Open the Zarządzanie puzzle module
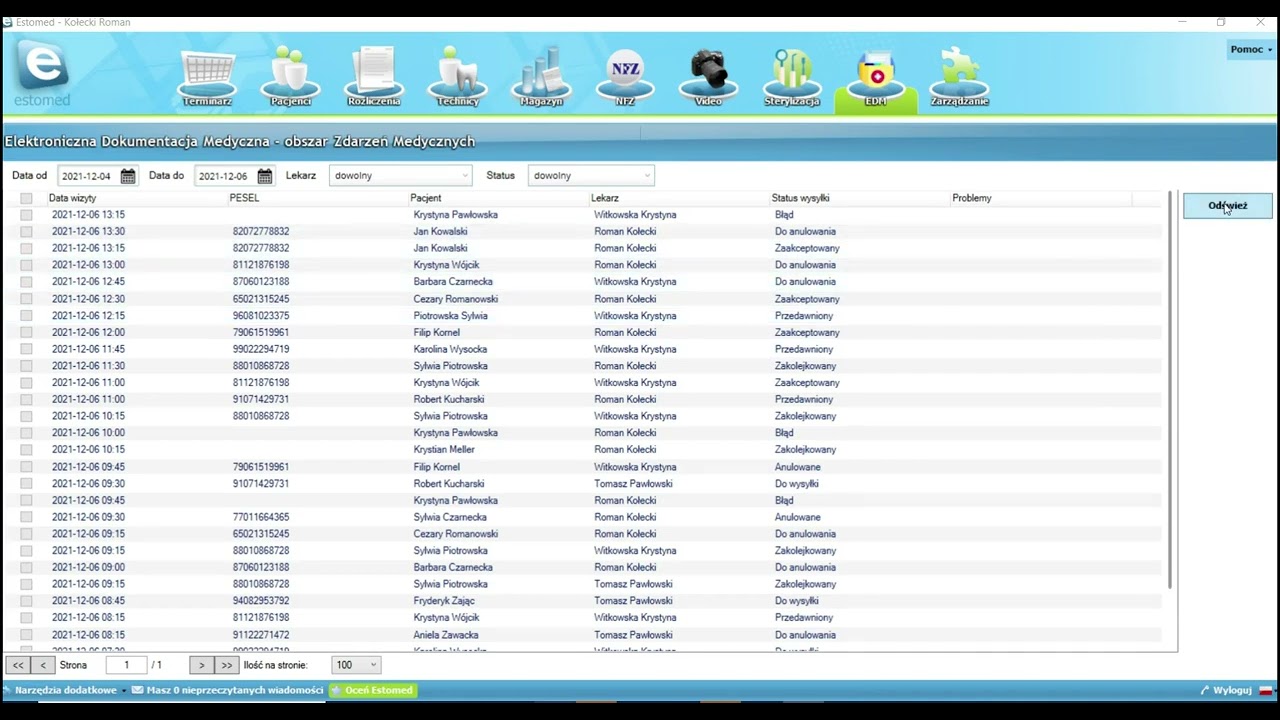 tap(960, 77)
